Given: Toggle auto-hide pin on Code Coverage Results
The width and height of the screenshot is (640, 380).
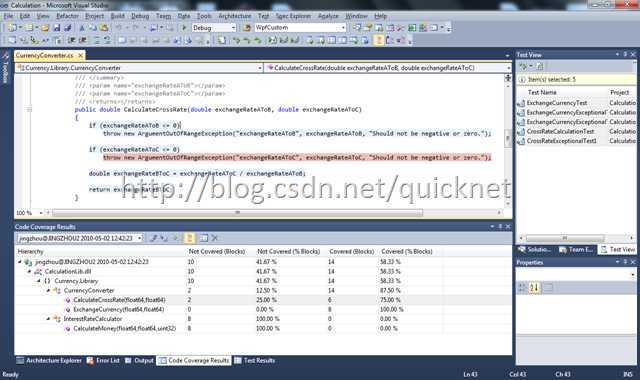Looking at the screenshot, I should point(500,227).
